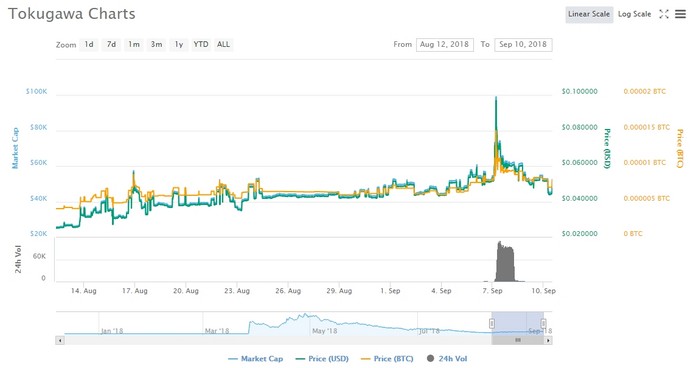Set zoom range to YTD
Viewport: 699px width, 368px height.
201,45
